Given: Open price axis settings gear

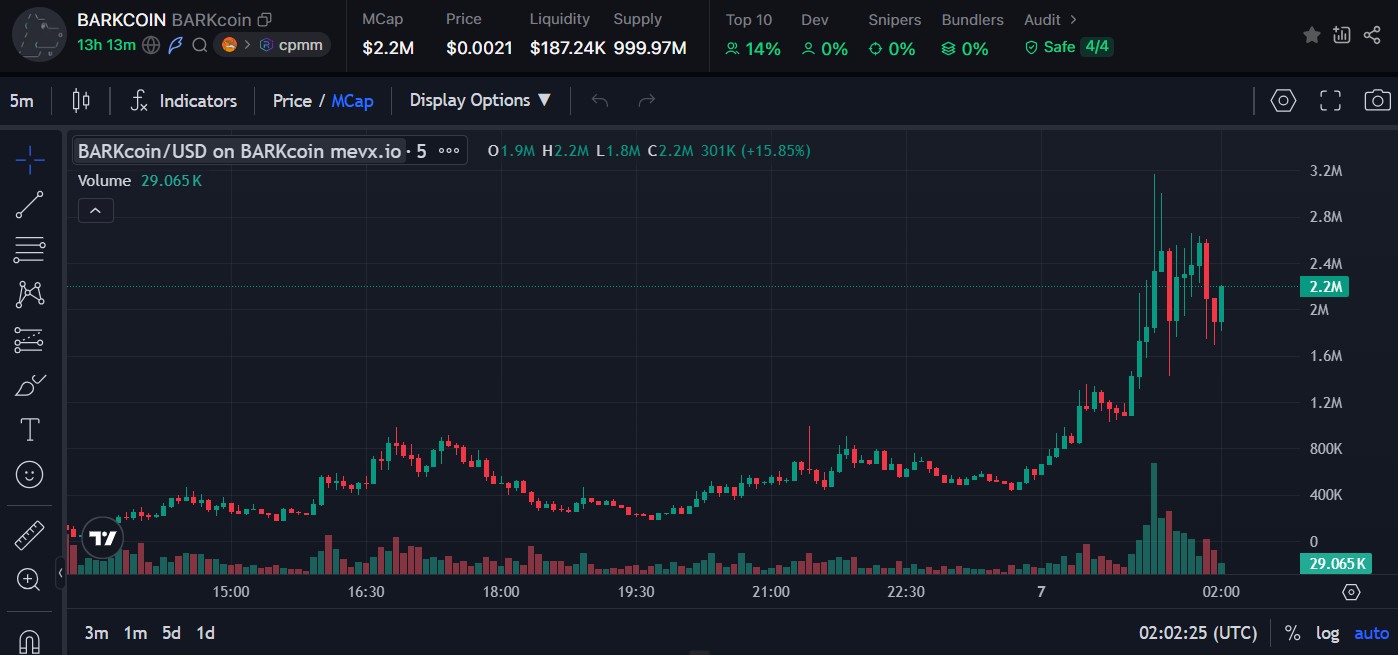Looking at the screenshot, I should point(1351,592).
